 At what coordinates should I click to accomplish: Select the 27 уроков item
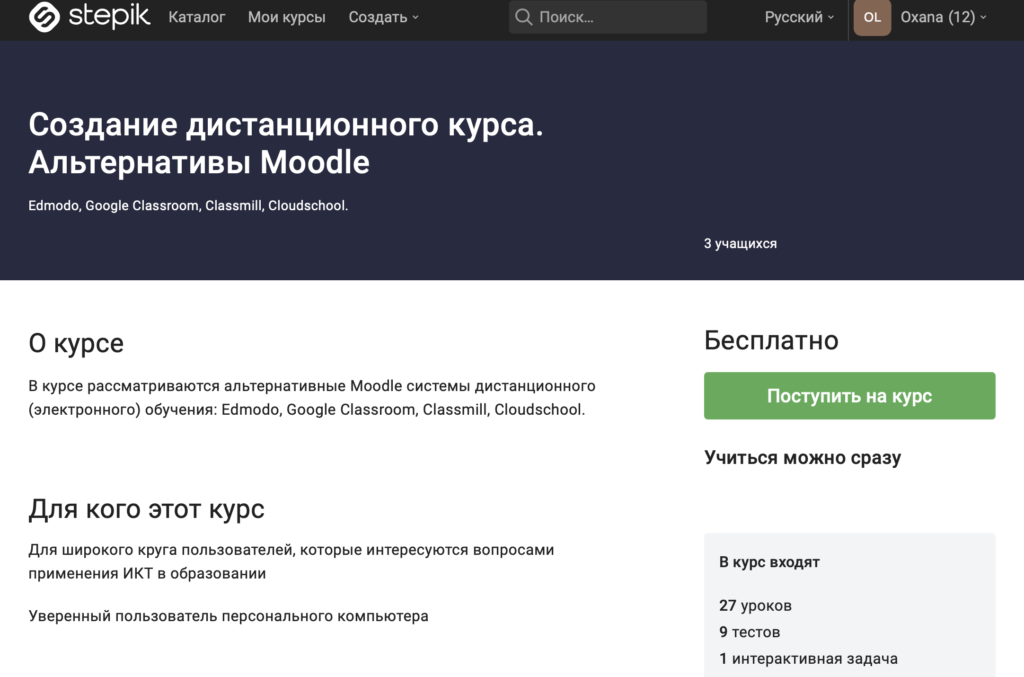point(755,605)
